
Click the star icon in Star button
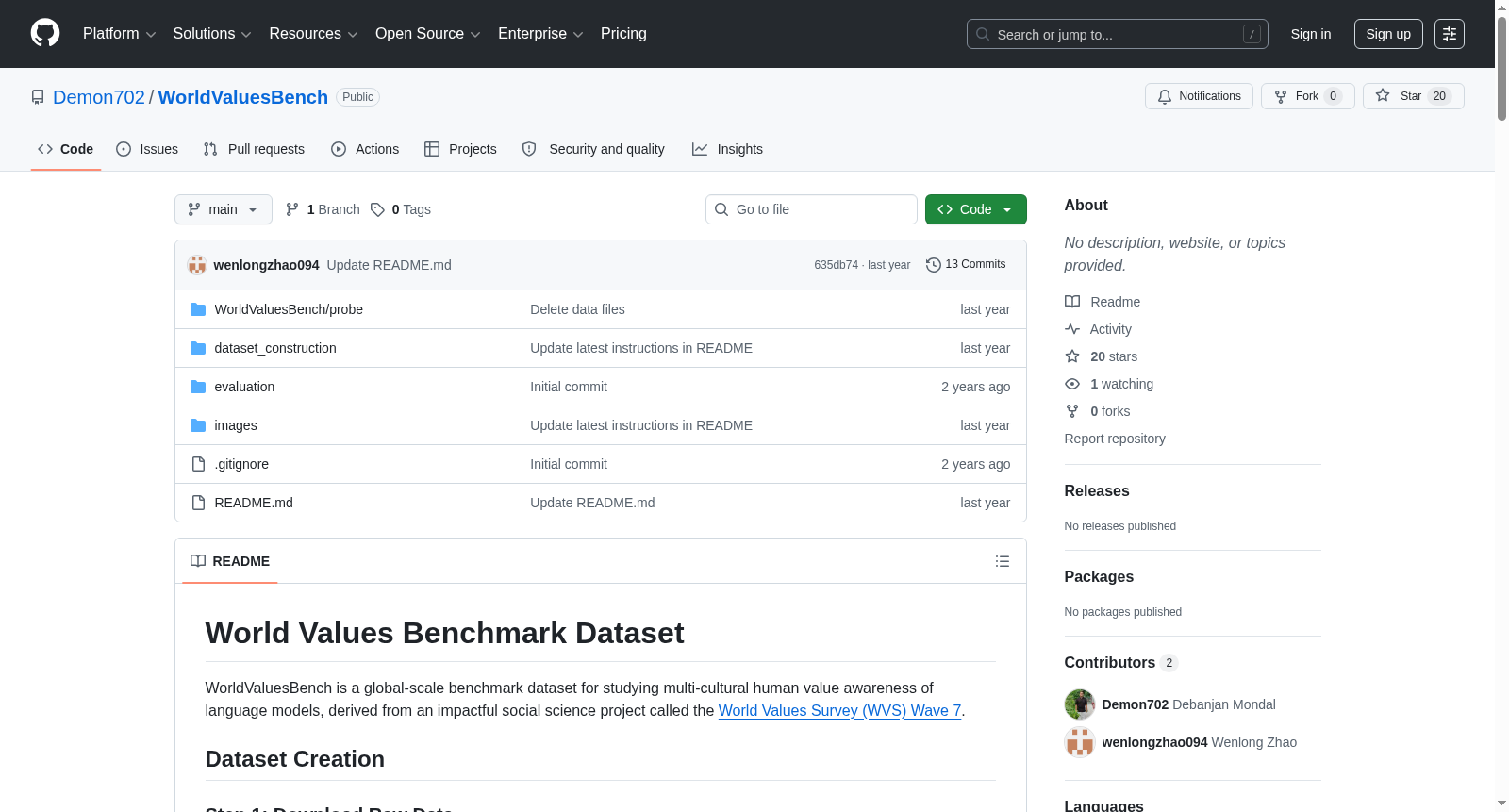click(x=1383, y=95)
